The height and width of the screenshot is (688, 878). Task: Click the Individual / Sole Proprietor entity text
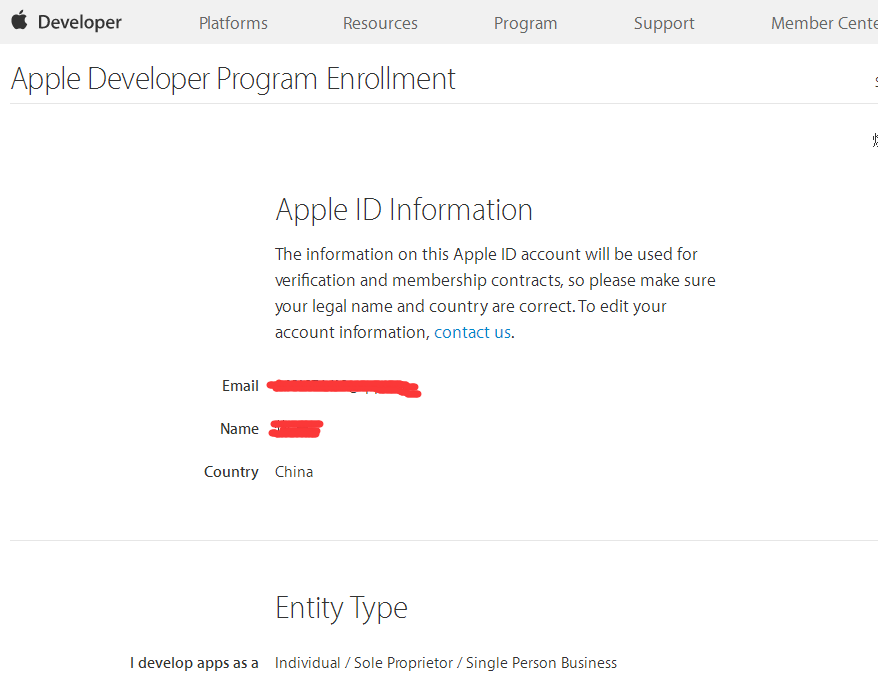446,663
